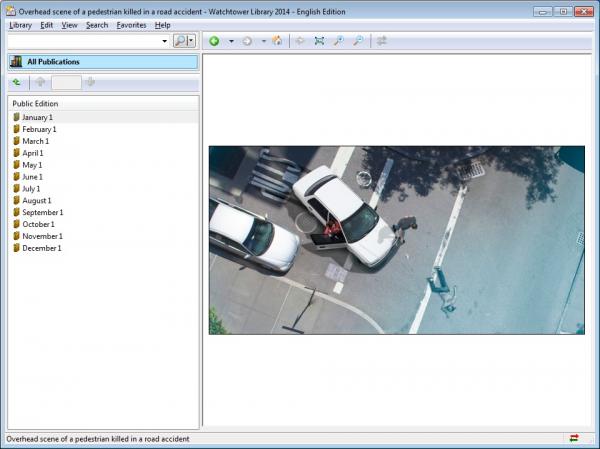Open the Library menu

20,25
